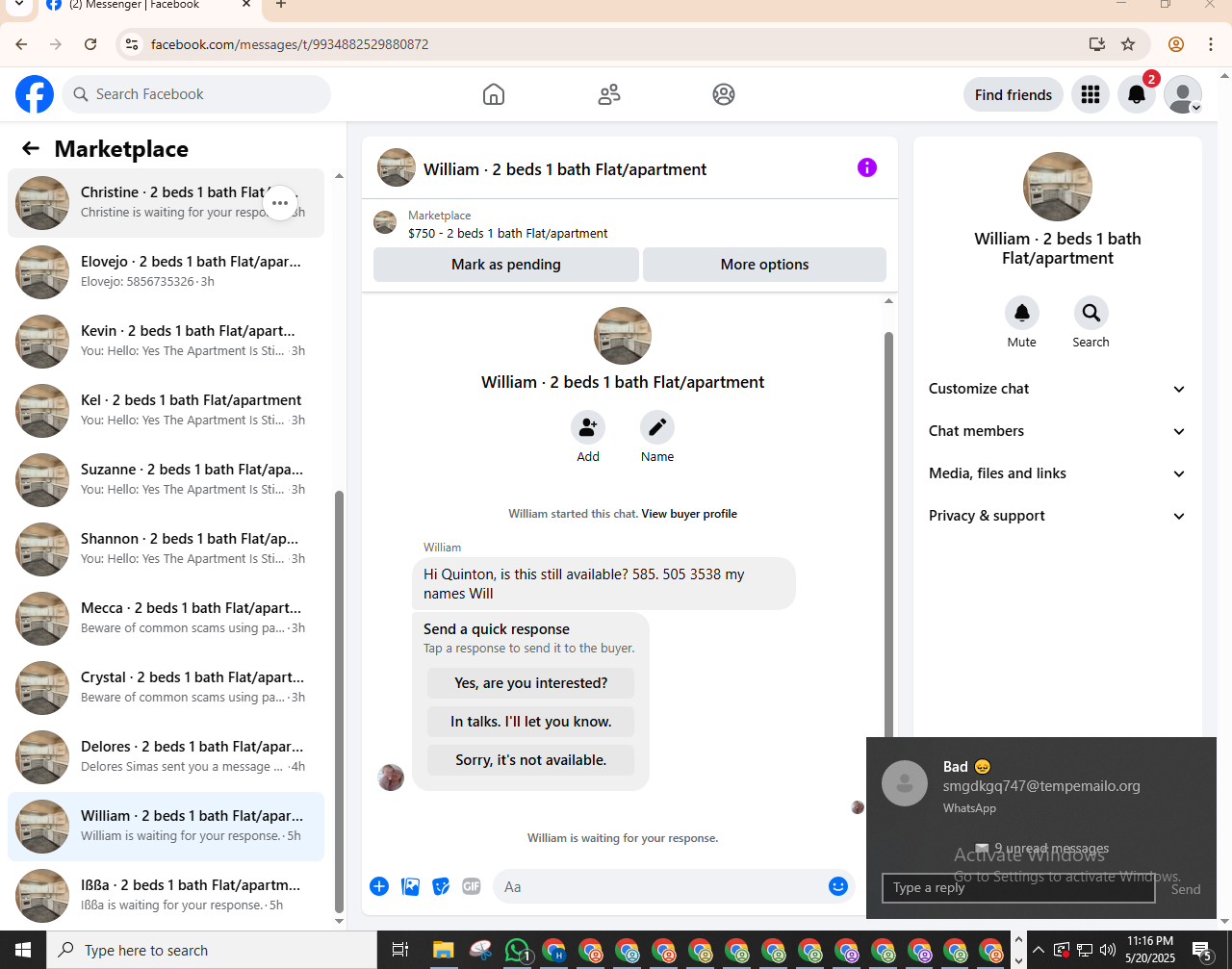This screenshot has width=1232, height=969.
Task: Send quick reply 'Sorry, it's not available.'
Action: point(531,760)
